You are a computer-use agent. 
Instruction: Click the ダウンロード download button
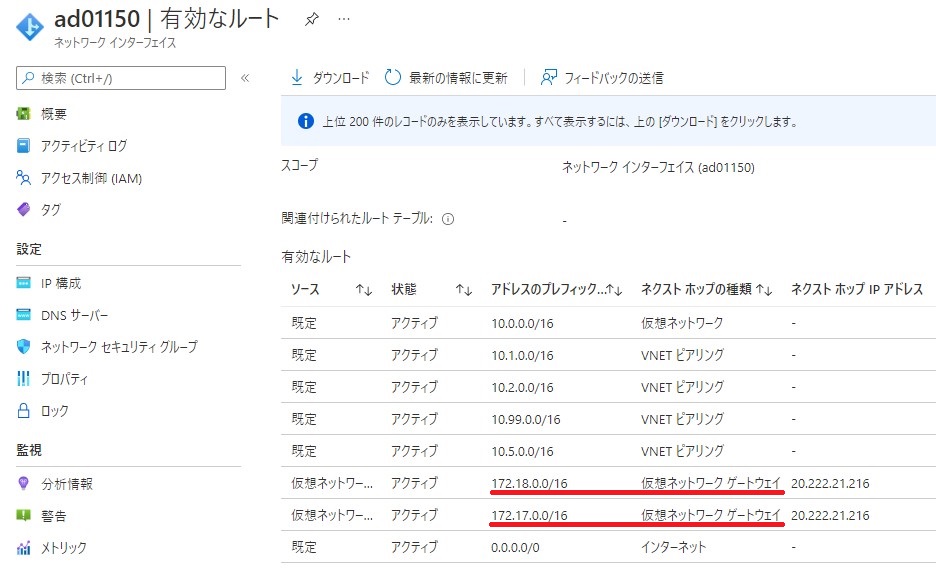330,78
